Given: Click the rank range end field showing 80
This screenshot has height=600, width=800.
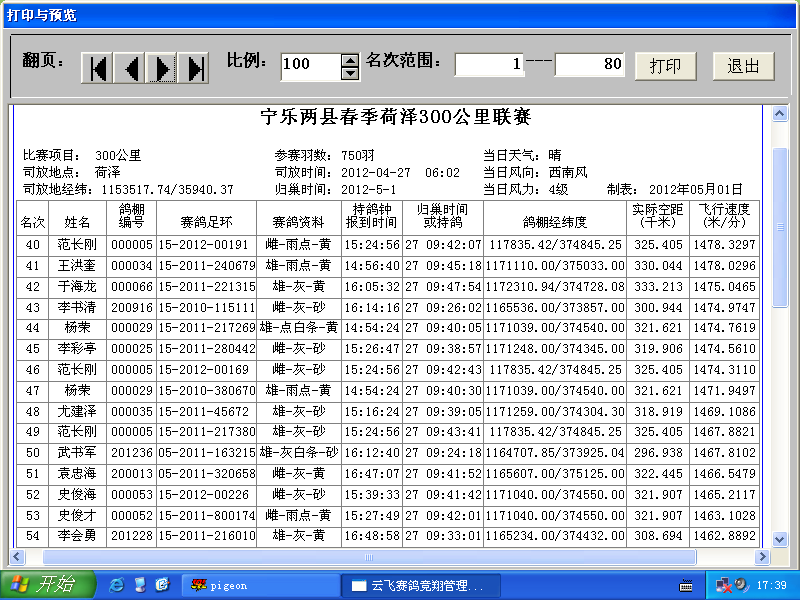Looking at the screenshot, I should click(x=589, y=65).
